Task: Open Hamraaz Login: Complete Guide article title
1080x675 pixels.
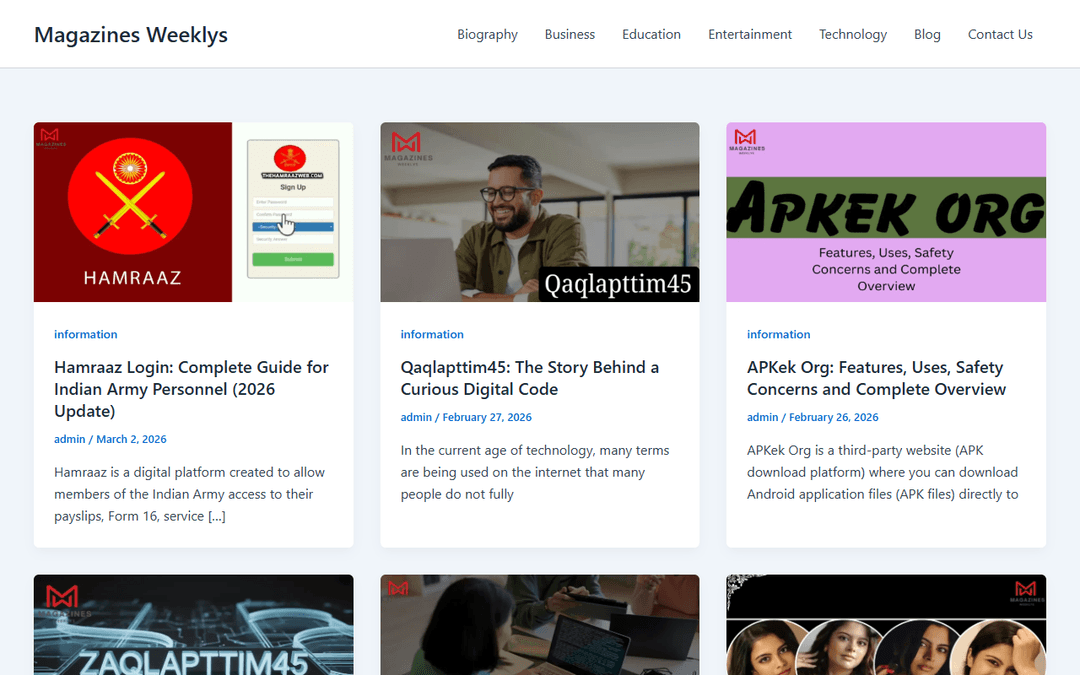Action: click(x=191, y=389)
